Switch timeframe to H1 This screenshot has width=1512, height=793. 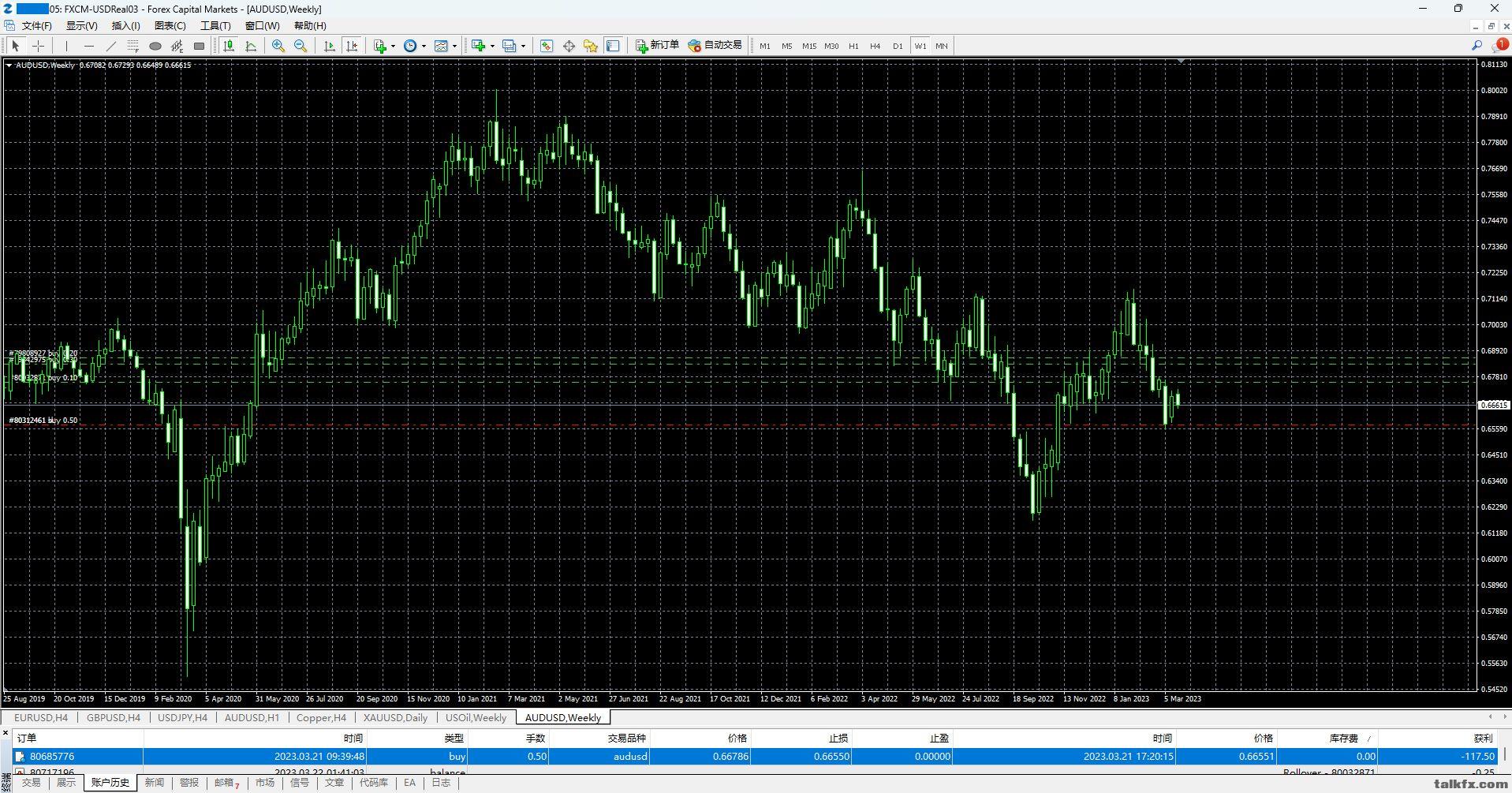click(853, 46)
